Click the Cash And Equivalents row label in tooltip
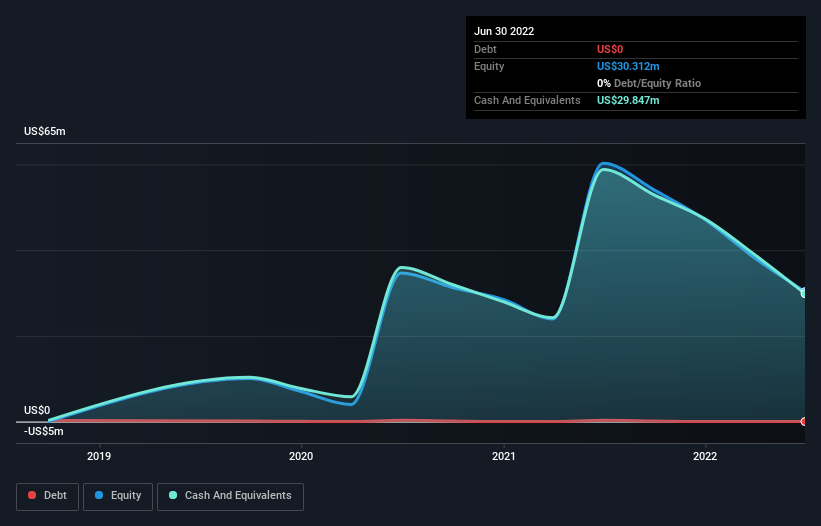This screenshot has width=821, height=526. (527, 100)
